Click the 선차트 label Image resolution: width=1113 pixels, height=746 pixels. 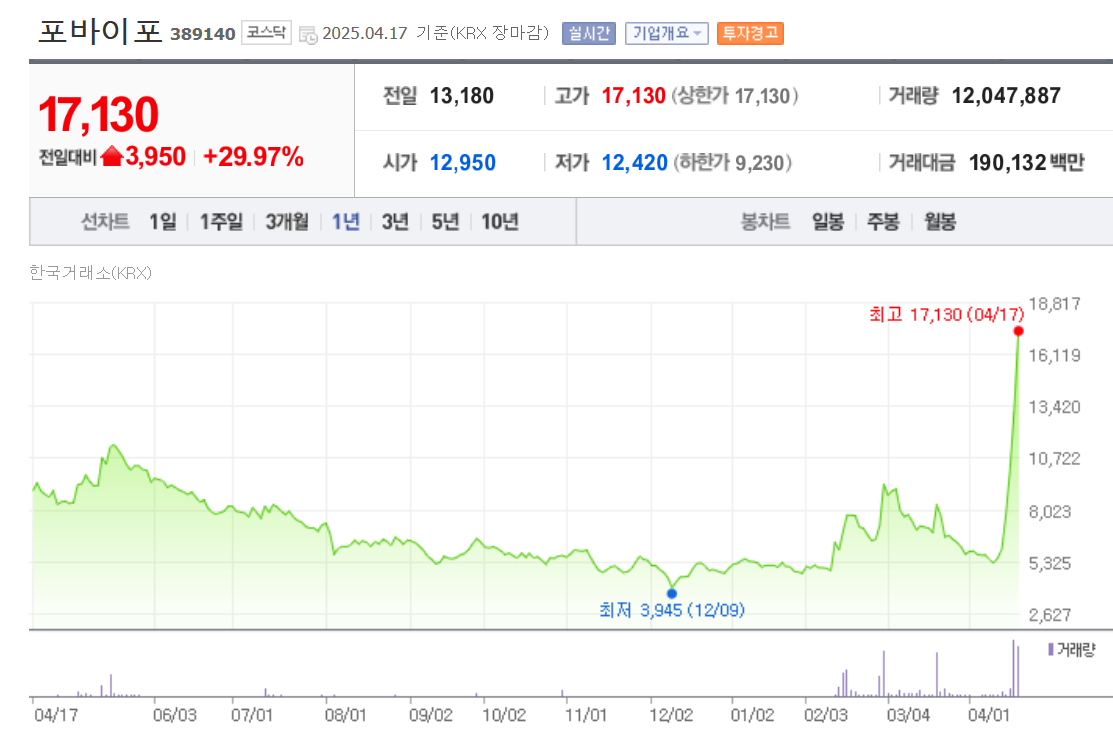pos(105,221)
